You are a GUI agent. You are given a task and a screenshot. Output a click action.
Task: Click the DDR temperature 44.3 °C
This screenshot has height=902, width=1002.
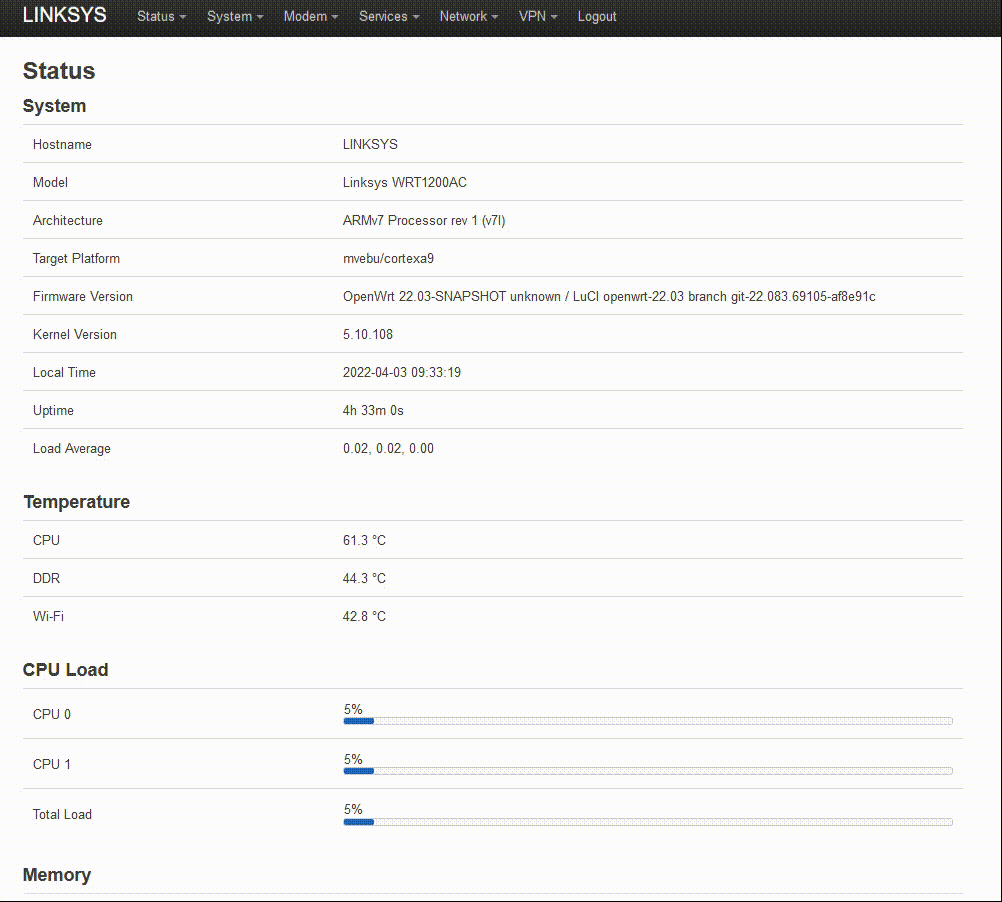click(364, 579)
